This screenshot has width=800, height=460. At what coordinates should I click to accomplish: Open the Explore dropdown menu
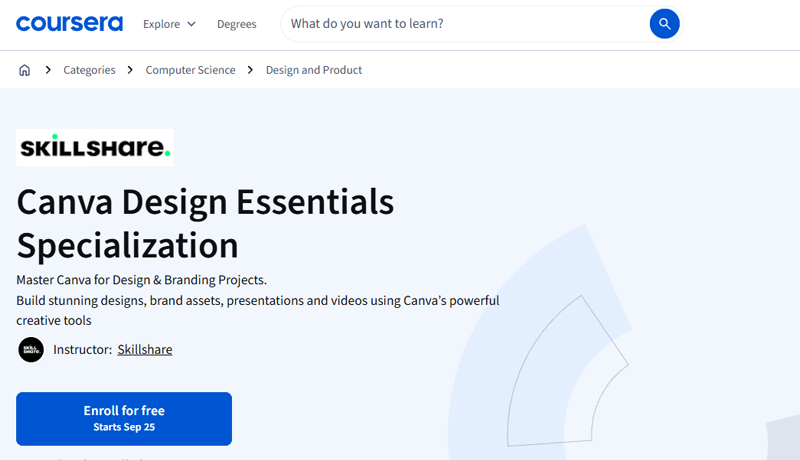[169, 24]
